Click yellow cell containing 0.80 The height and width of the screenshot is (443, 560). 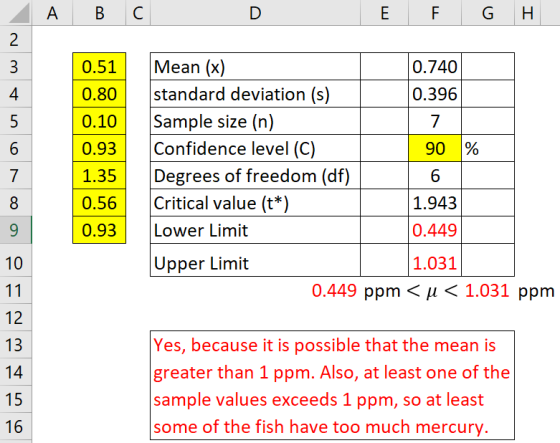[x=99, y=94]
